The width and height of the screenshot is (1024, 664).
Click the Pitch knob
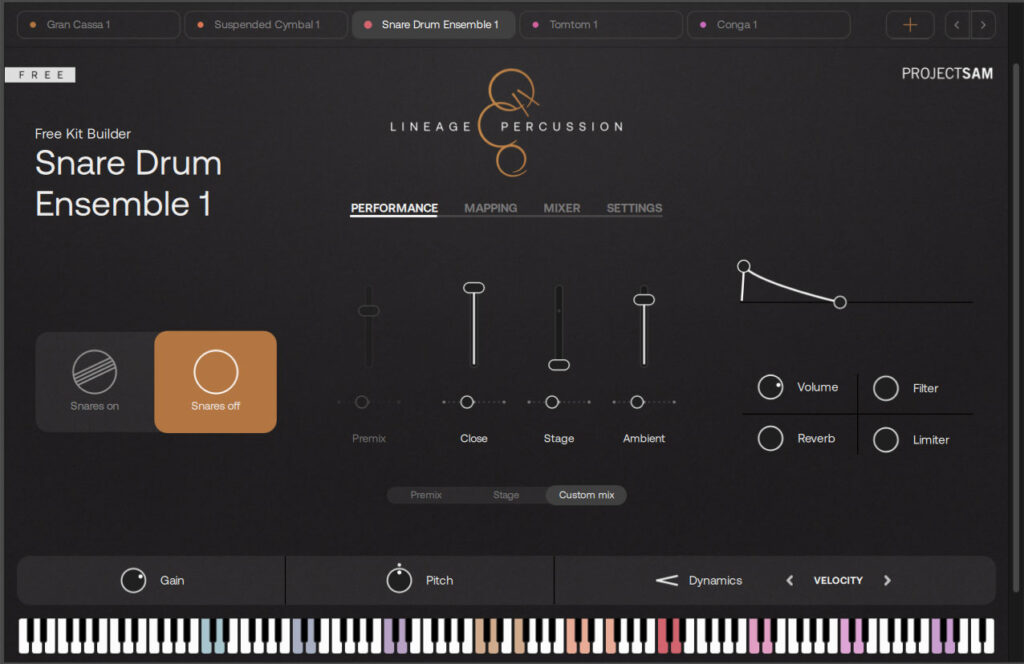point(399,580)
